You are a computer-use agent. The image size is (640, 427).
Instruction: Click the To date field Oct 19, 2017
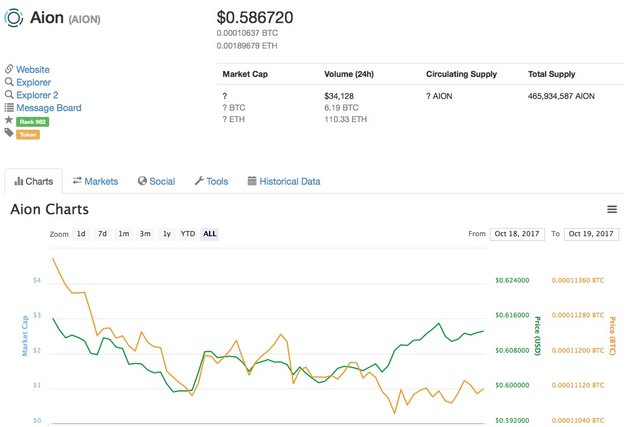click(591, 234)
